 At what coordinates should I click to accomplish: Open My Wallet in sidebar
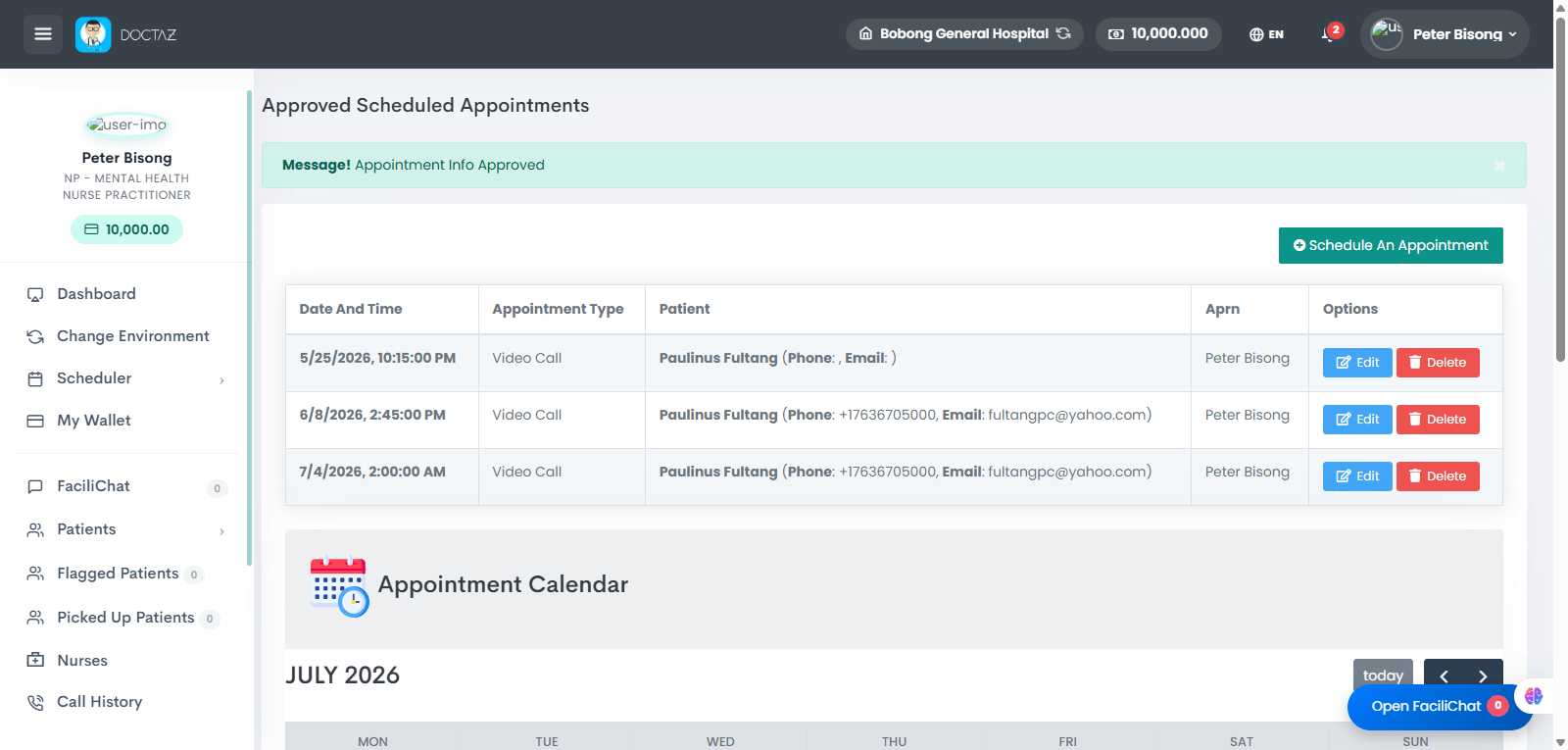93,421
